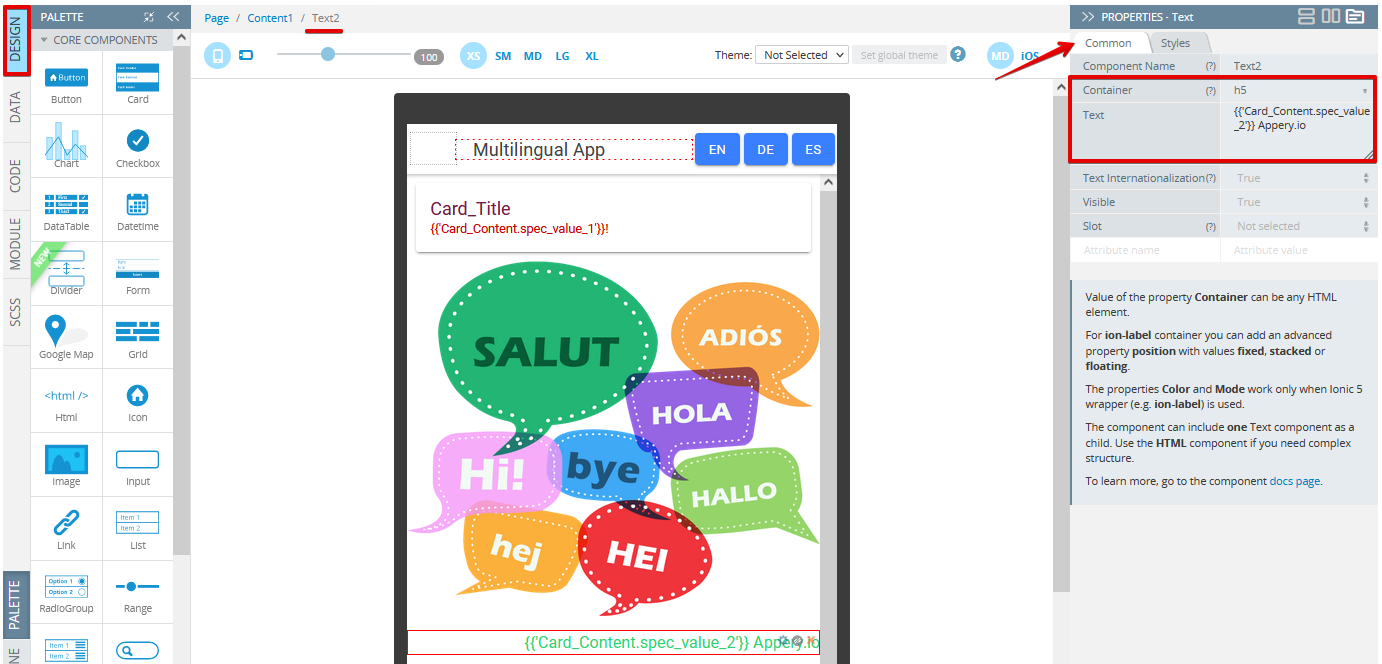This screenshot has width=1382, height=664.
Task: Switch to landscape device orientation icon
Action: click(246, 55)
